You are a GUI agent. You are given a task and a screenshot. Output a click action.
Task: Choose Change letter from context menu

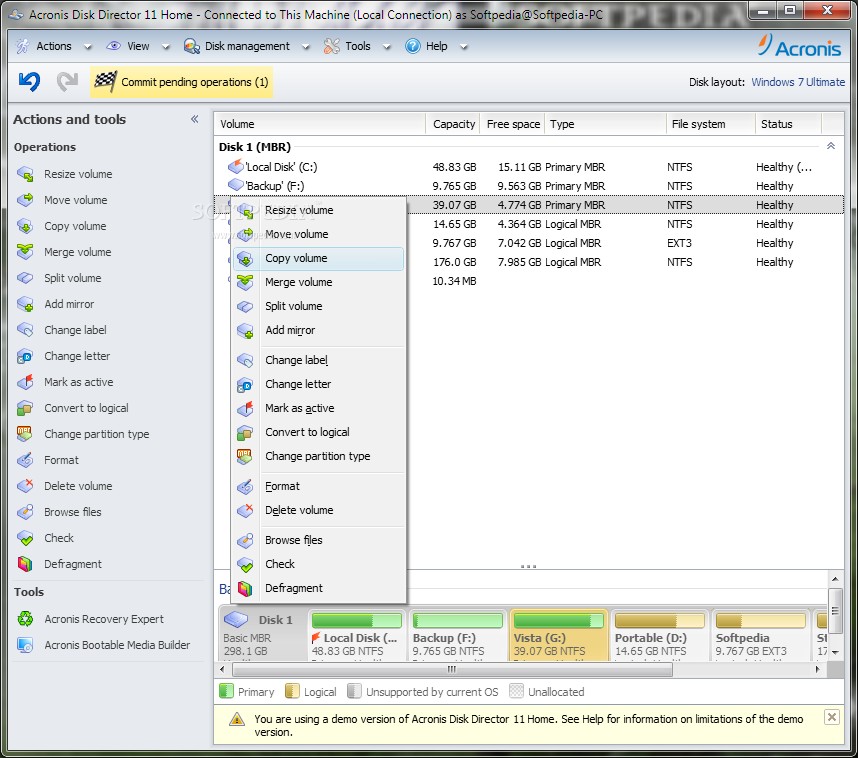tap(298, 384)
